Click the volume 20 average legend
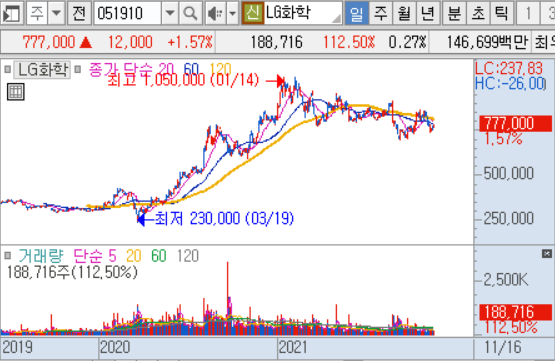 [134, 256]
